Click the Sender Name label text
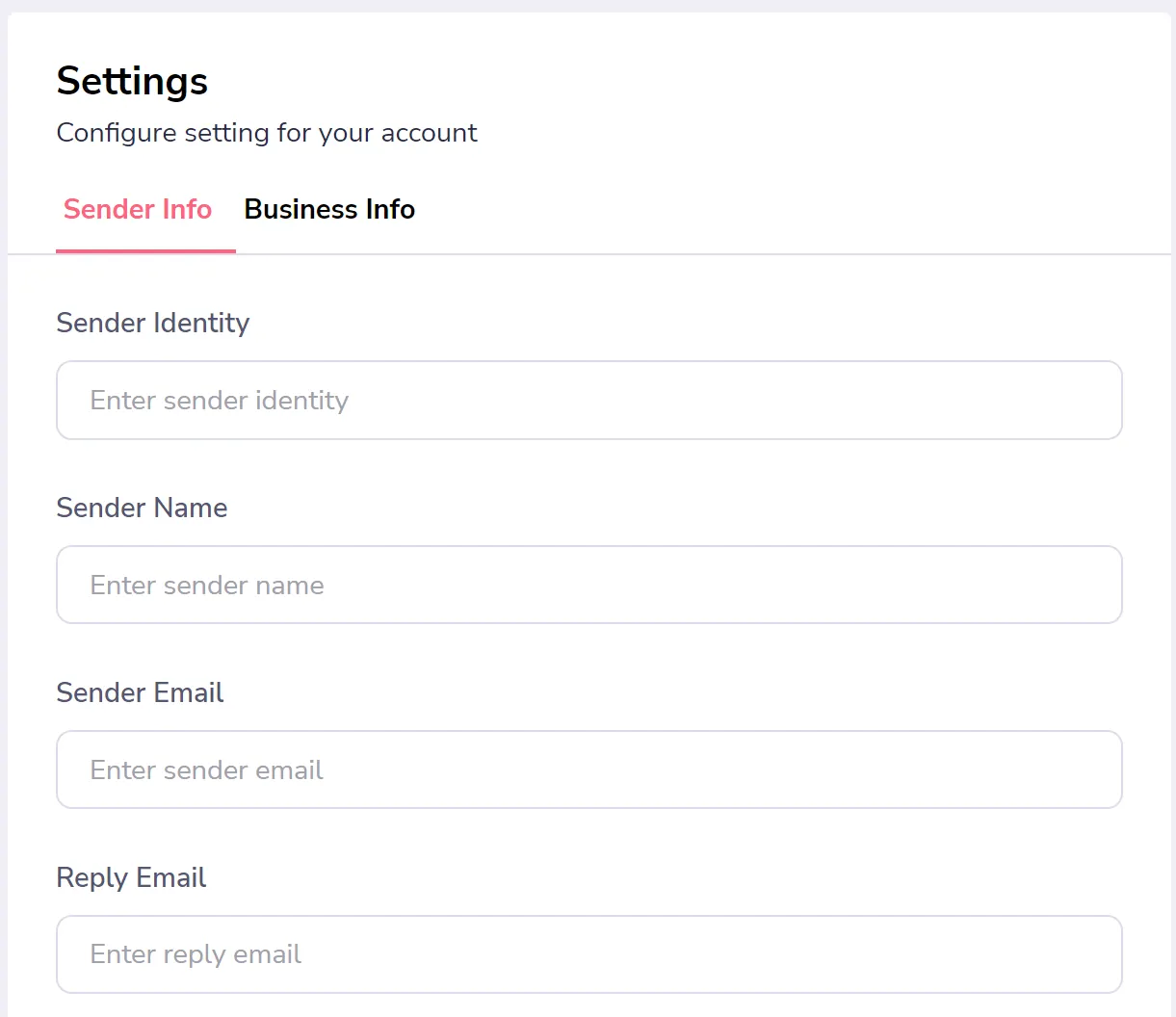The height and width of the screenshot is (1017, 1176). [143, 508]
